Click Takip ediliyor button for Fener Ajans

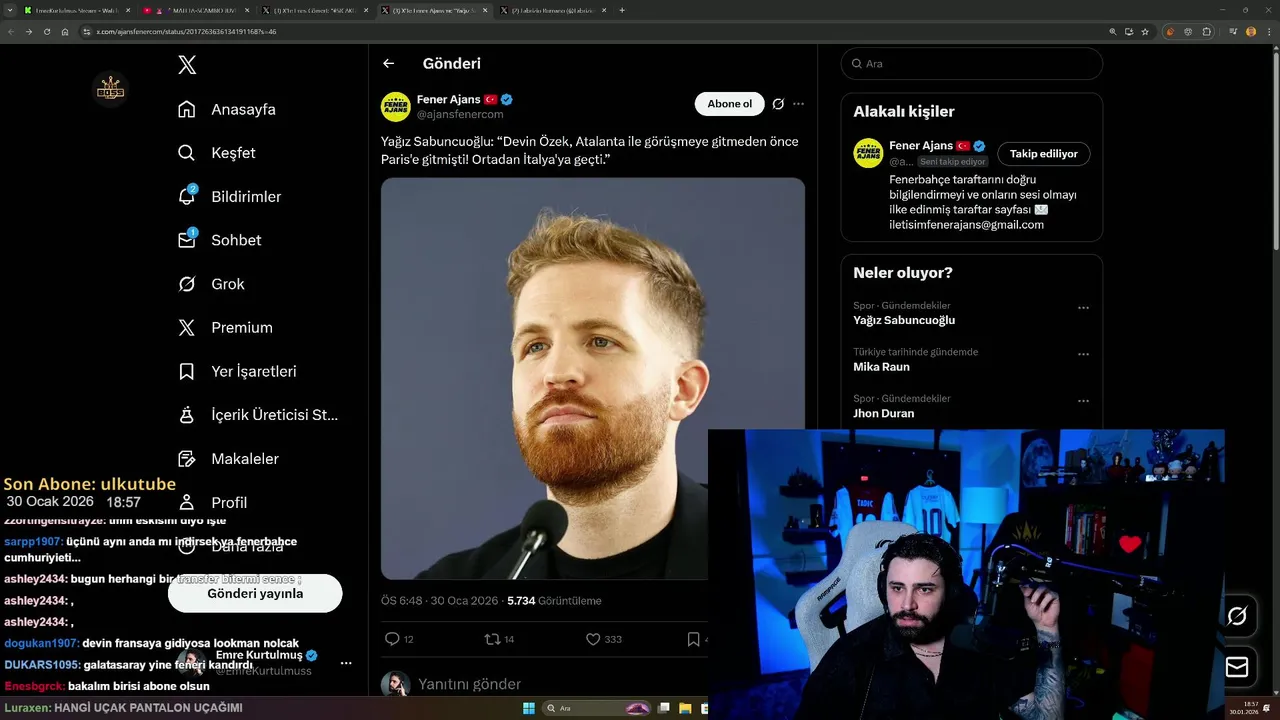(1044, 154)
